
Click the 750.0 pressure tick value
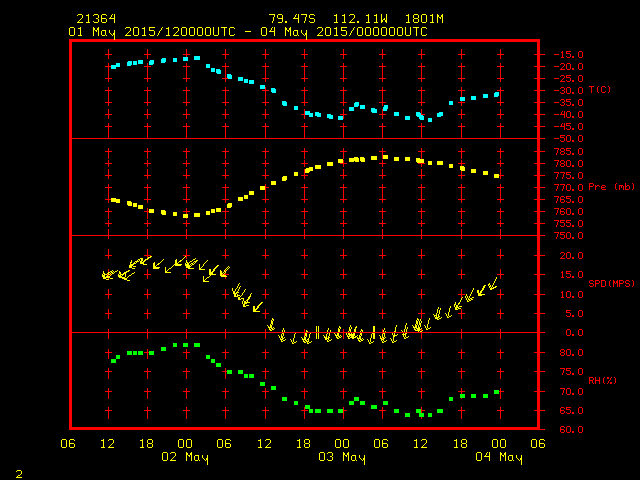point(569,236)
